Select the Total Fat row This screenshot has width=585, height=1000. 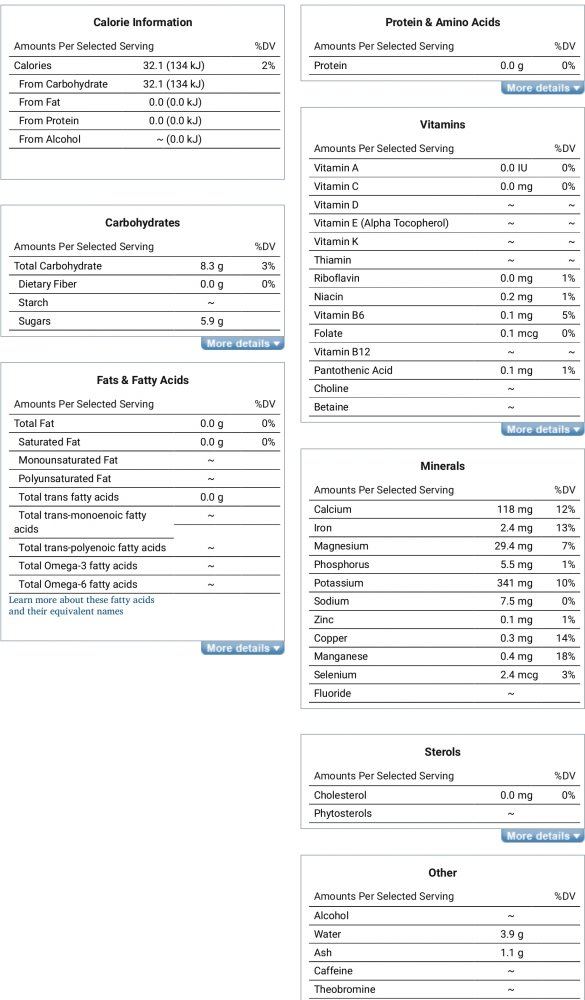145,423
